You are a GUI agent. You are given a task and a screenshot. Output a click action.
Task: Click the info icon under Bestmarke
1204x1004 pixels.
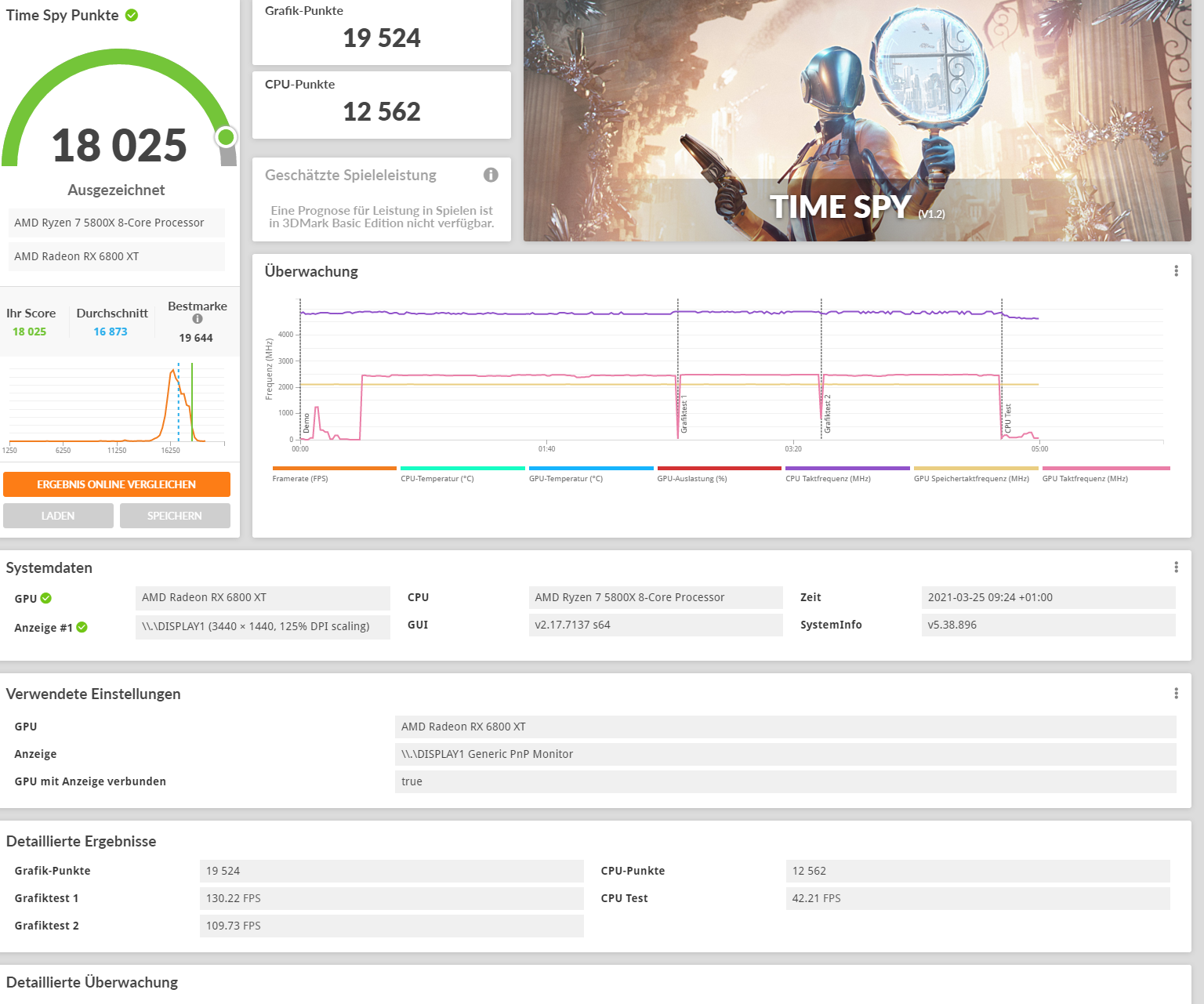(198, 319)
